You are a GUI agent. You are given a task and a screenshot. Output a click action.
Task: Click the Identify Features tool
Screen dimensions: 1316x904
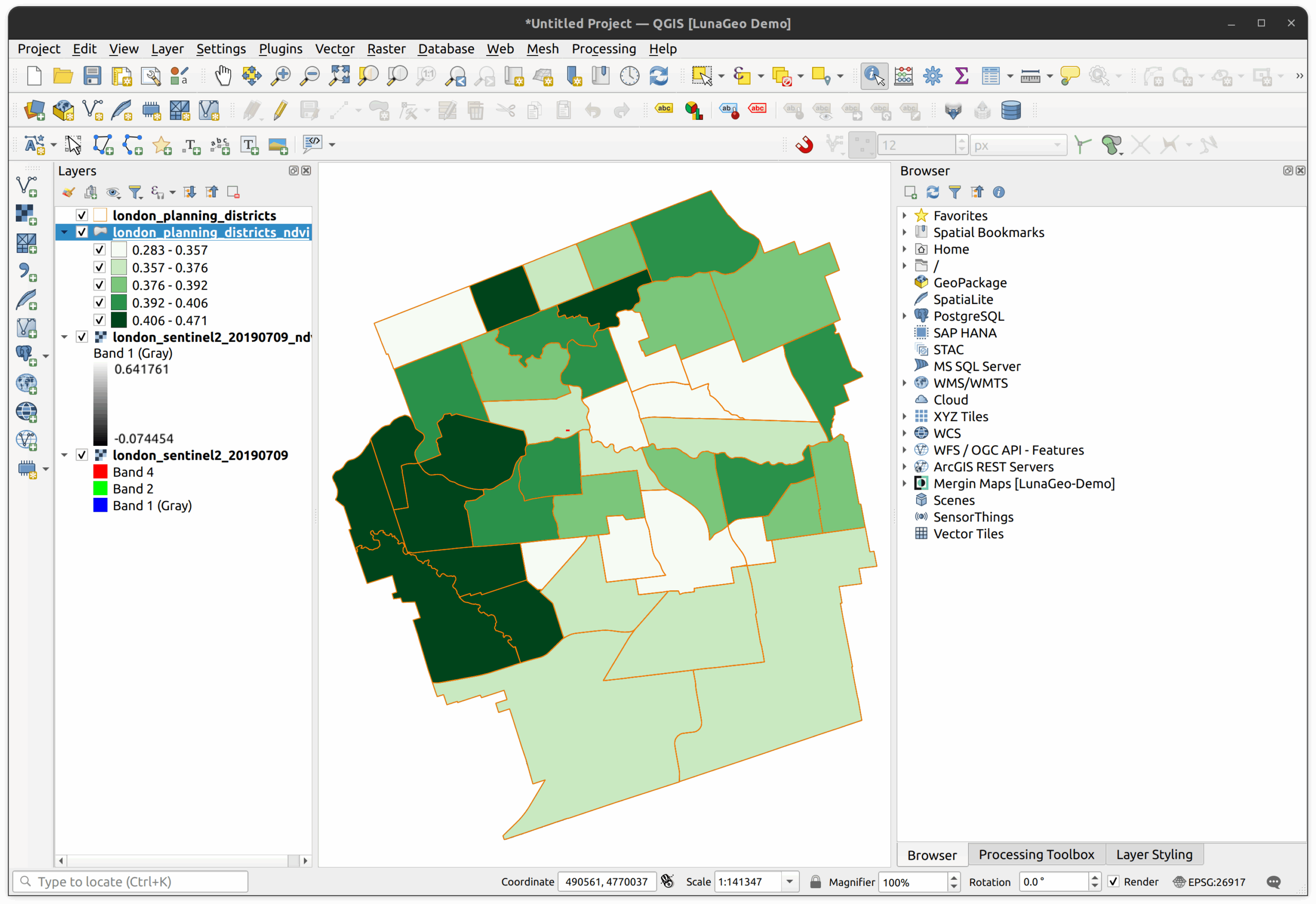click(874, 76)
